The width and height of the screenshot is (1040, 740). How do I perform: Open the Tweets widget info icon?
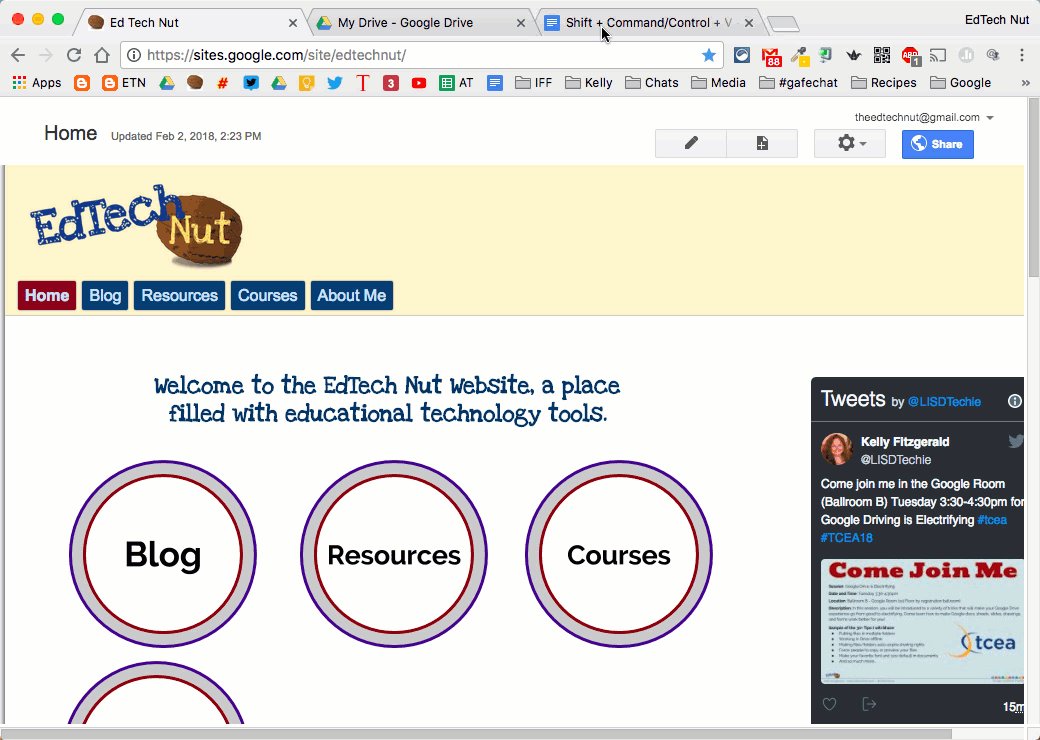[x=1014, y=401]
